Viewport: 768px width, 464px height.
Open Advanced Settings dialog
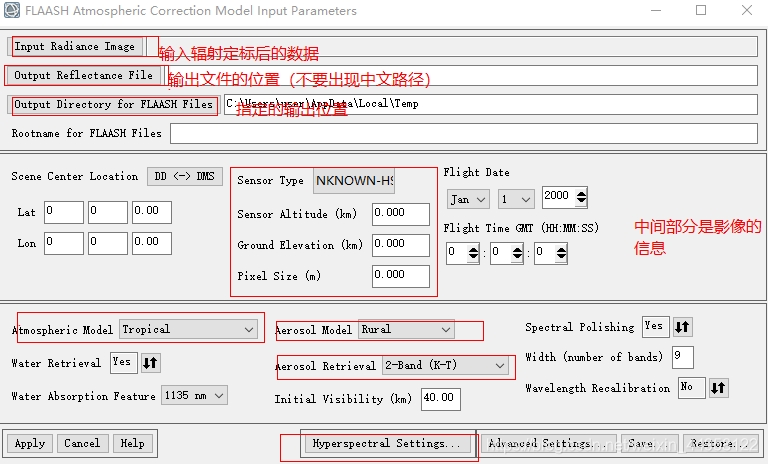548,443
